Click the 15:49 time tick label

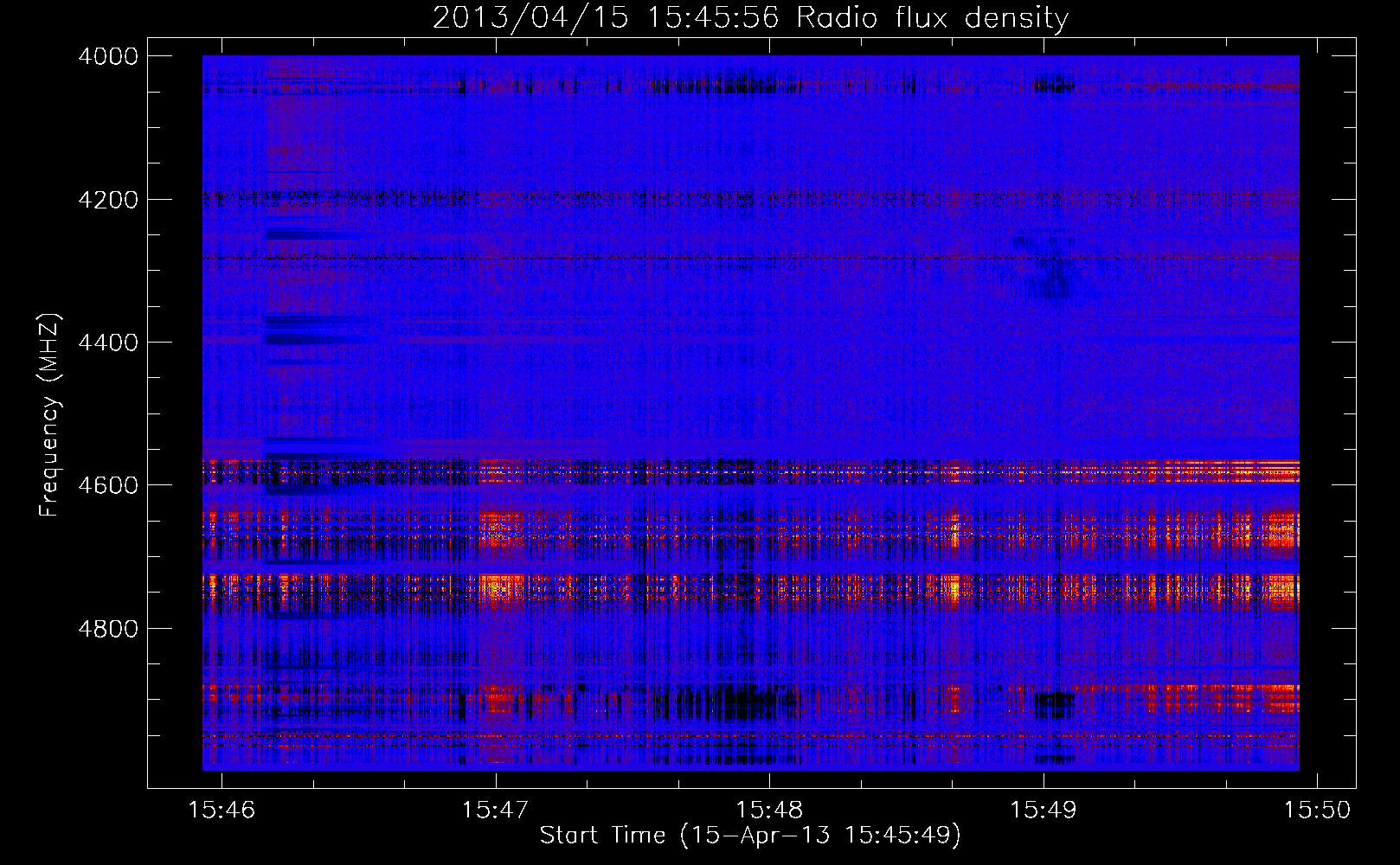coord(1044,810)
